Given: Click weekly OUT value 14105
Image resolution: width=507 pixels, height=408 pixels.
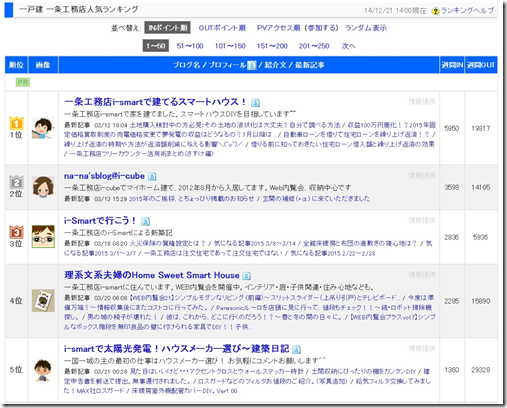Looking at the screenshot, I should [x=481, y=187].
